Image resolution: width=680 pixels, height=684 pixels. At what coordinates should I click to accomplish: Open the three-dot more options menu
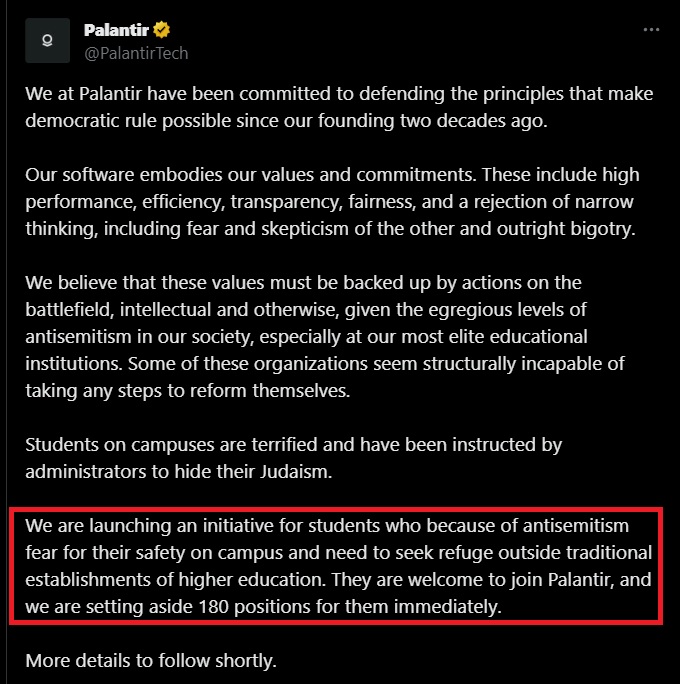pos(651,30)
